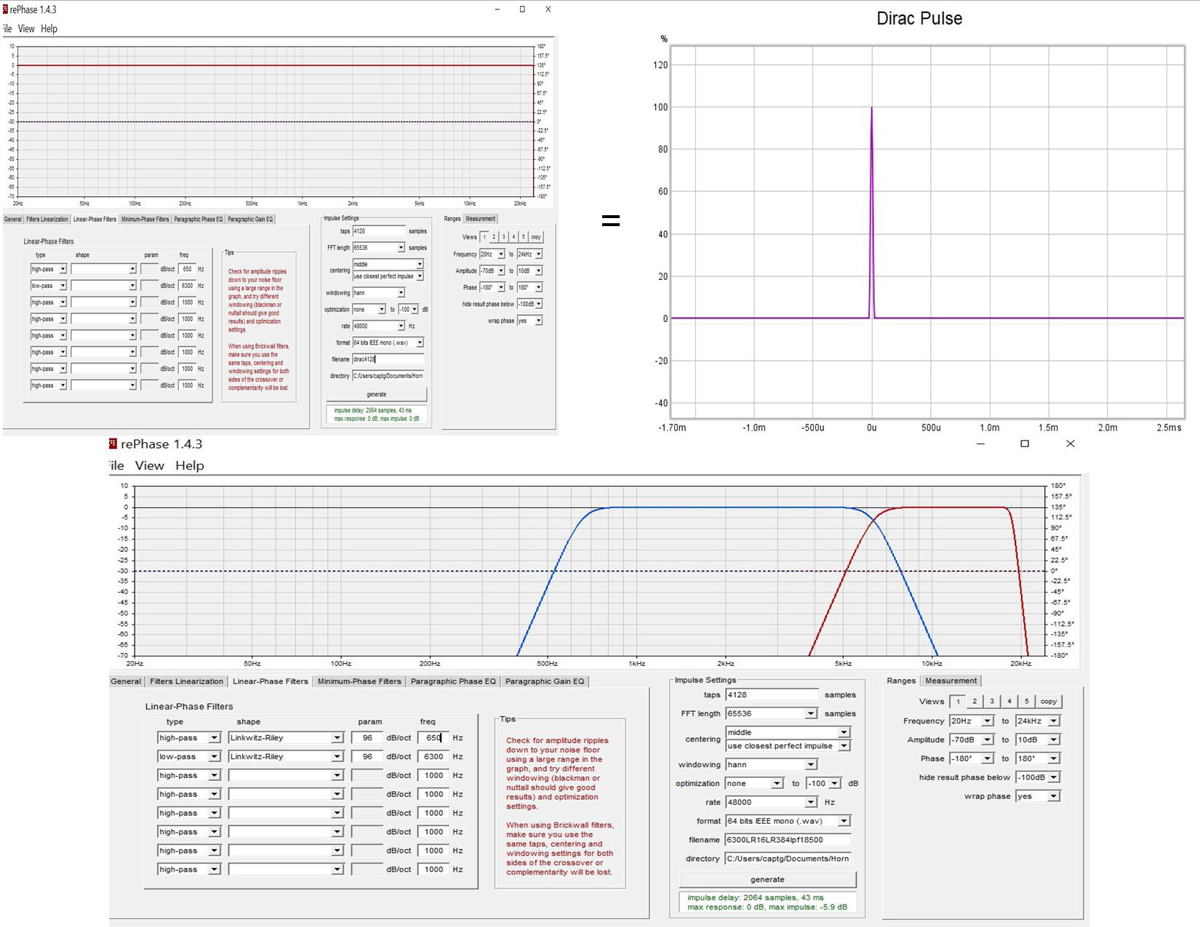Click the taps field showing 4128 in the lower window
1200x927 pixels.
(x=772, y=695)
